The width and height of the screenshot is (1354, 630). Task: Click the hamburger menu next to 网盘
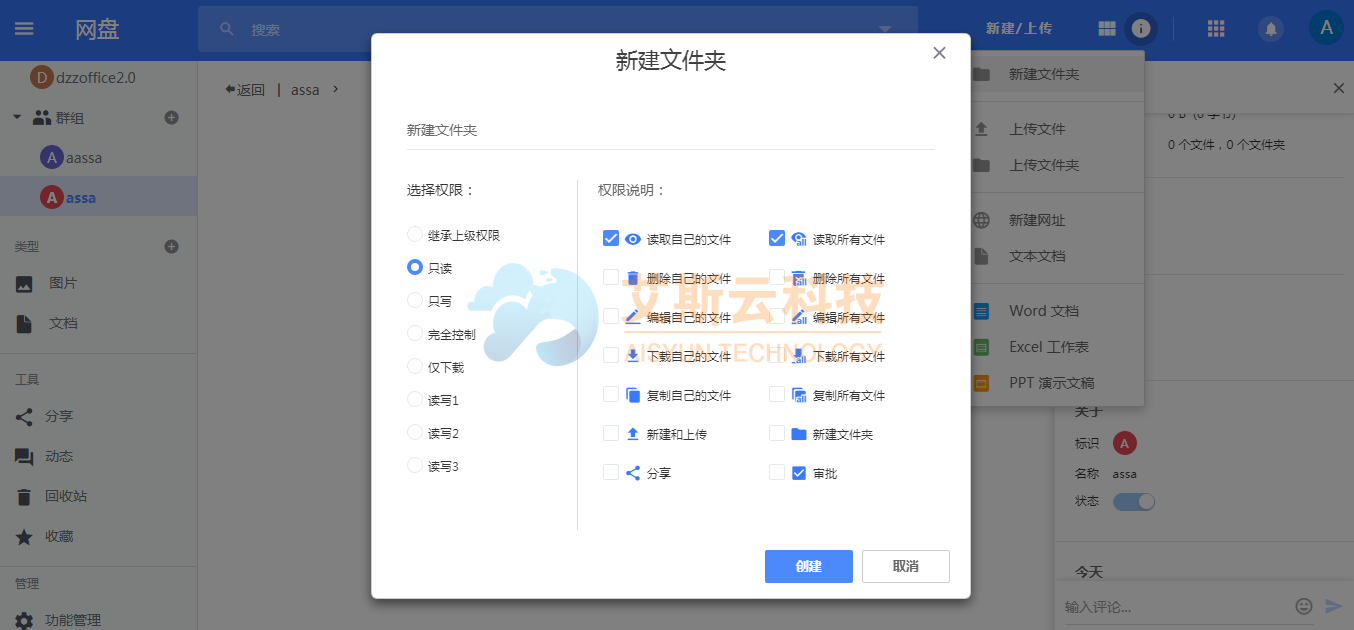pos(24,28)
